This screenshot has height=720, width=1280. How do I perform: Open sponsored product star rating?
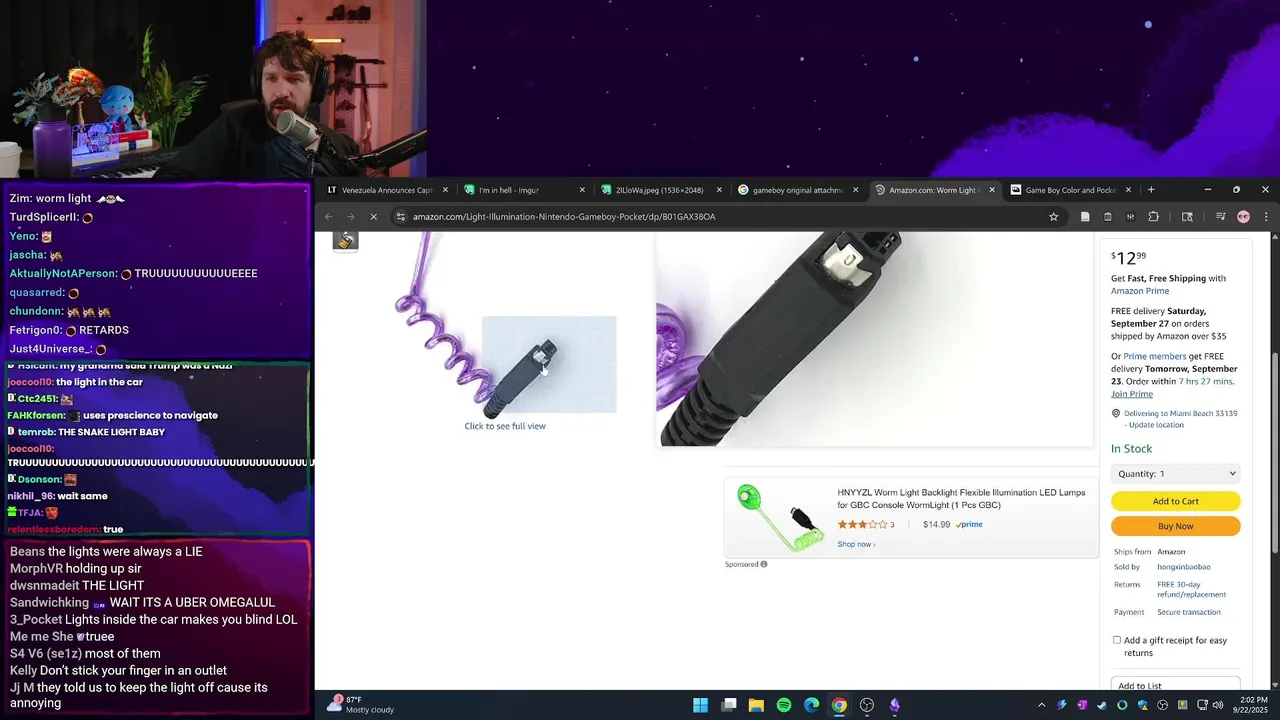pyautogui.click(x=863, y=524)
